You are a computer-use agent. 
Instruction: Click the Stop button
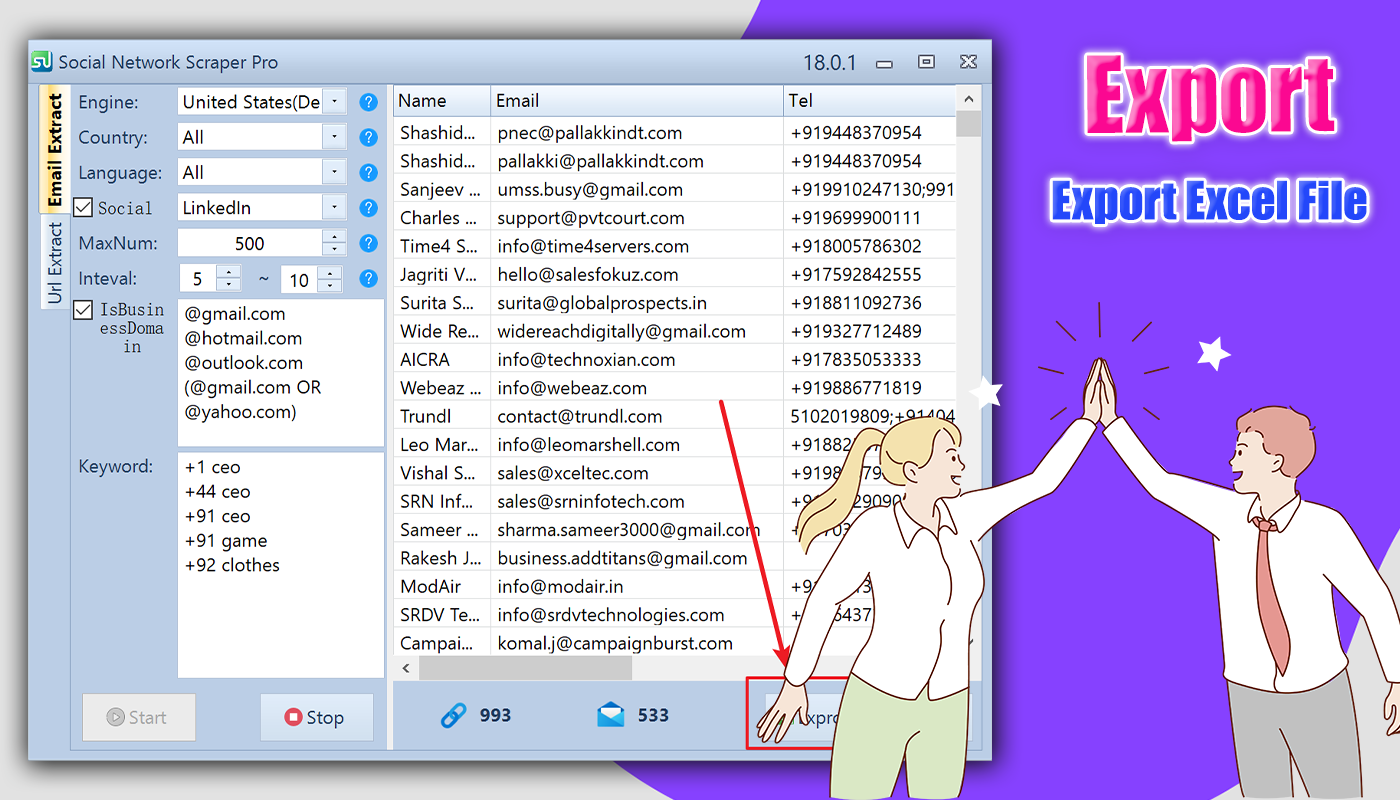click(x=316, y=717)
